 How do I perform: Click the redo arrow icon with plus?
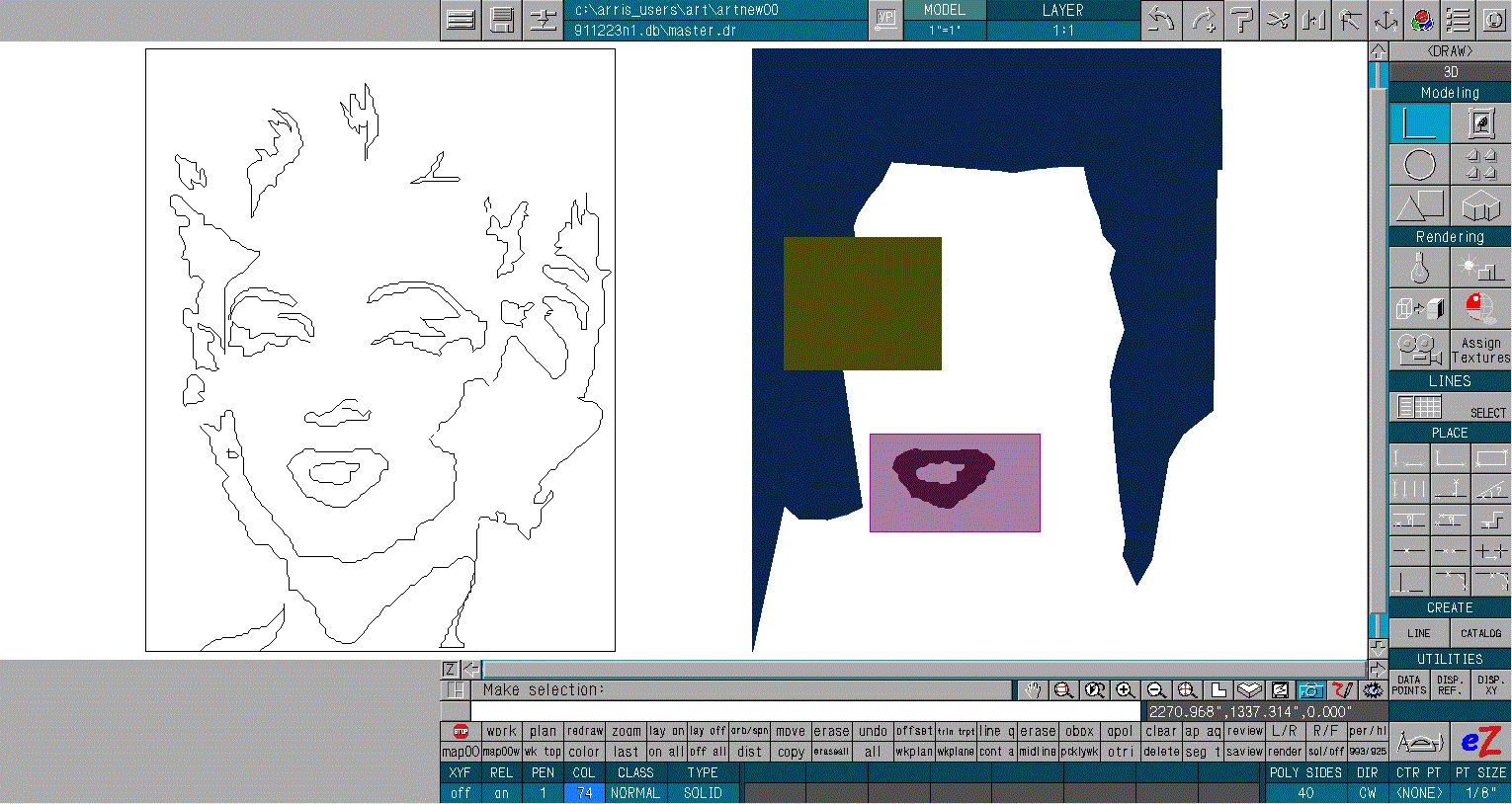(x=1203, y=20)
